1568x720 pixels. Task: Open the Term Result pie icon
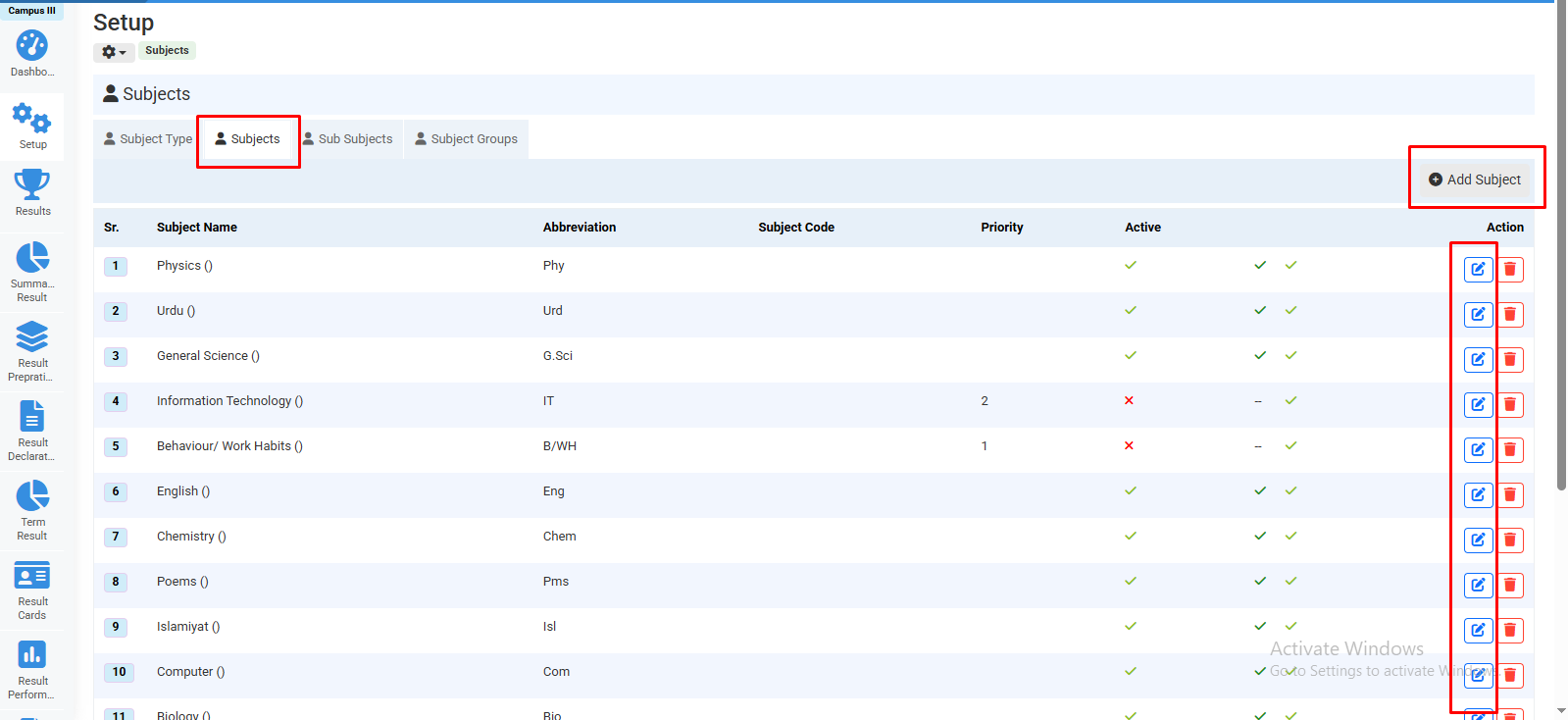[x=32, y=495]
